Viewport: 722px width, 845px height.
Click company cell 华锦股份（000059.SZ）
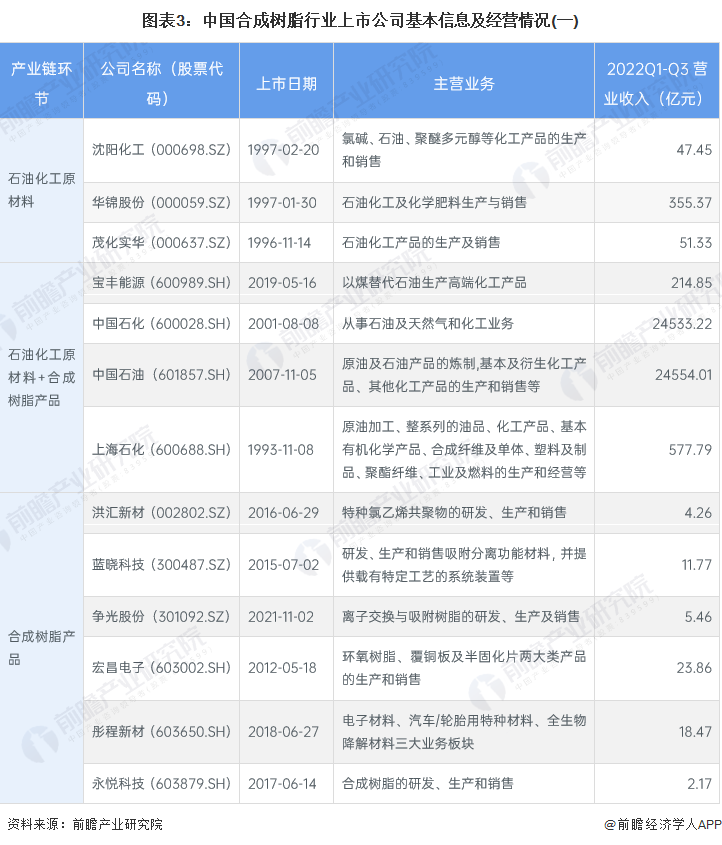(x=161, y=203)
